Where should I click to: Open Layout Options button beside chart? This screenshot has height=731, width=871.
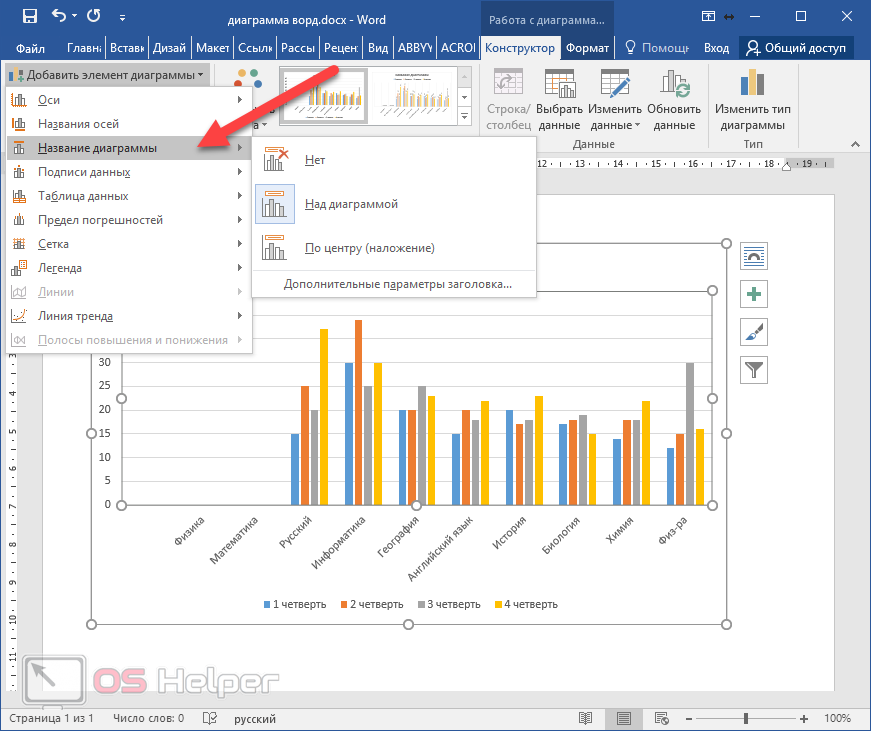pyautogui.click(x=753, y=256)
